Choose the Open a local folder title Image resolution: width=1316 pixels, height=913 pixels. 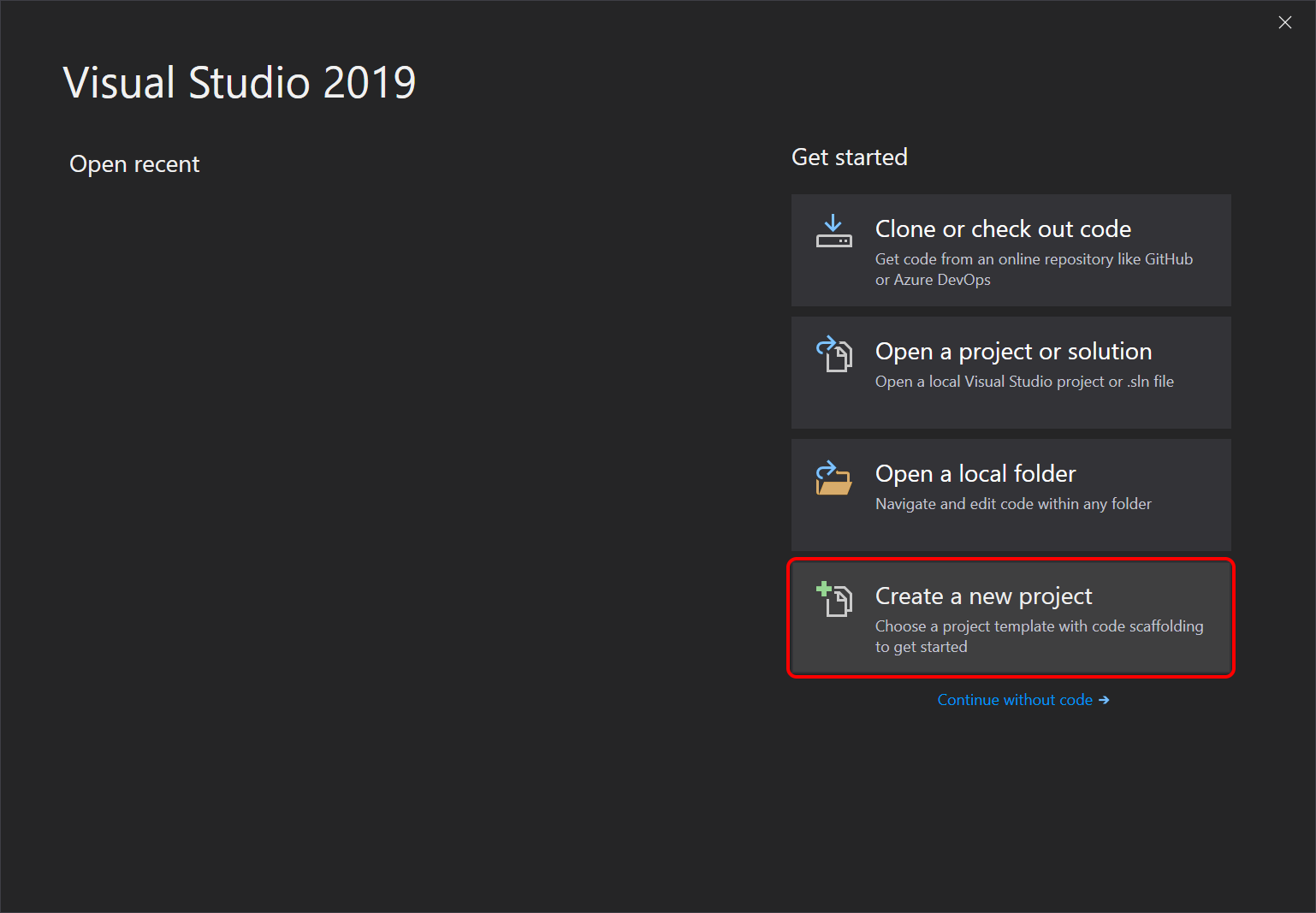975,473
